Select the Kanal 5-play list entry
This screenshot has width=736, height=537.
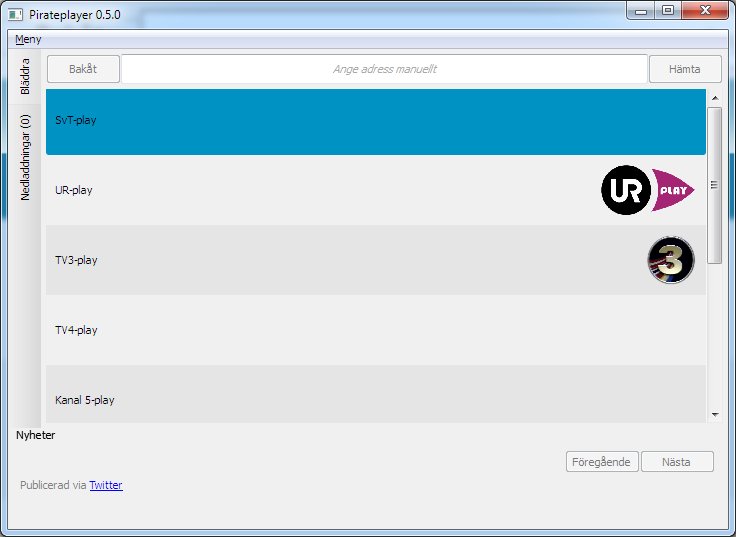376,394
